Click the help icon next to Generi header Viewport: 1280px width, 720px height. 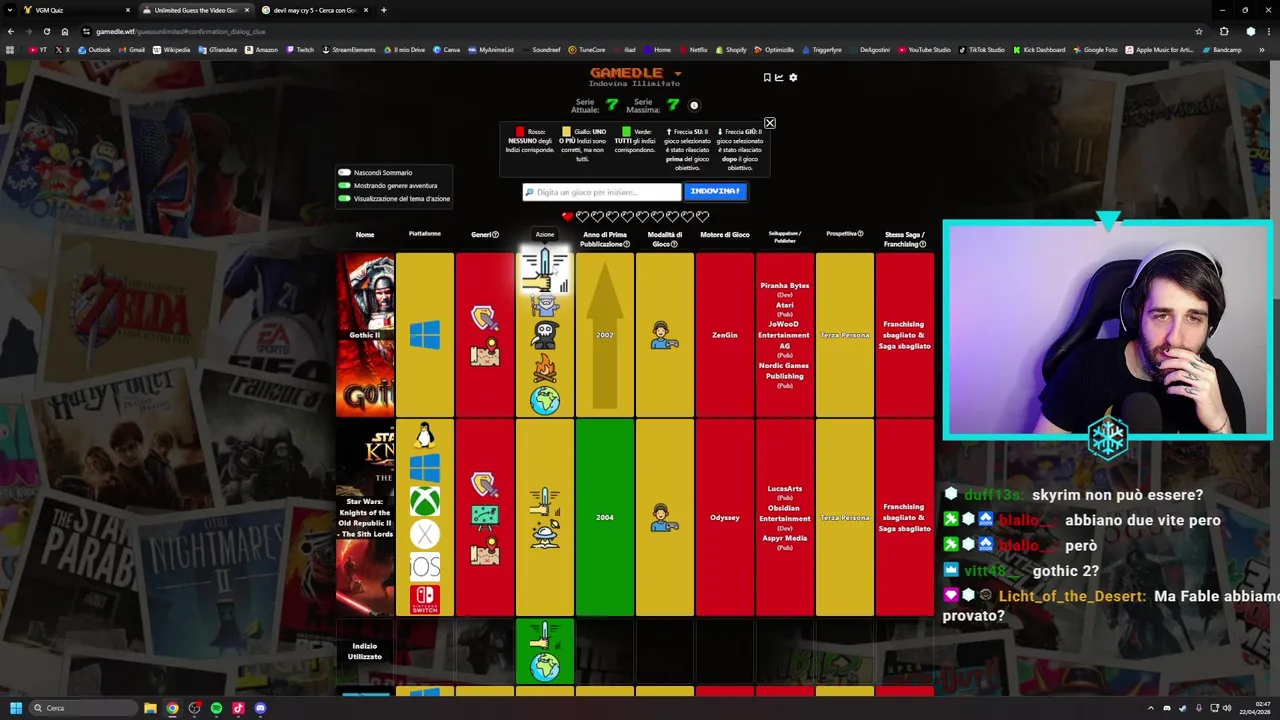(x=495, y=235)
